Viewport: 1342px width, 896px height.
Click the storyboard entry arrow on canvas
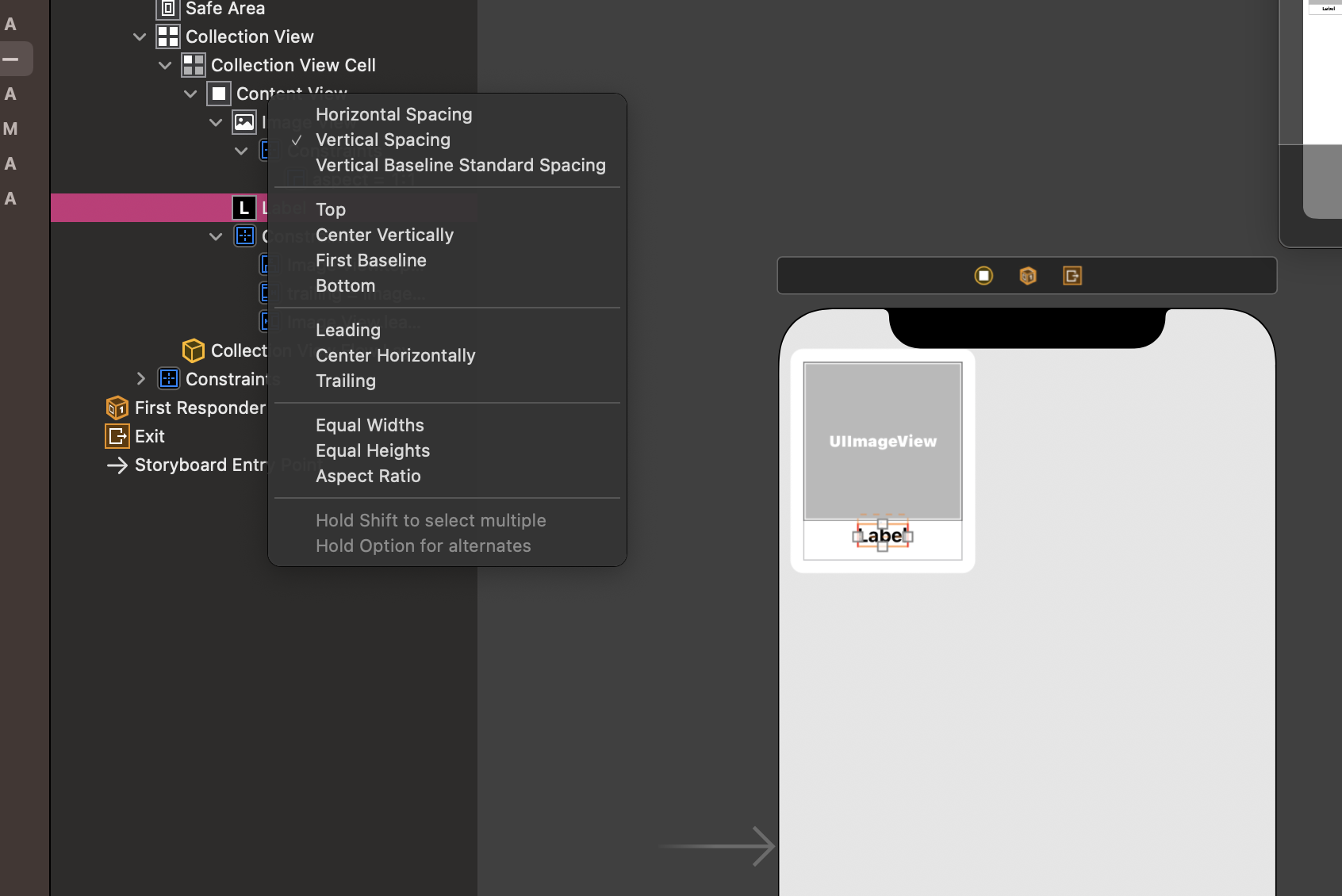click(x=716, y=847)
